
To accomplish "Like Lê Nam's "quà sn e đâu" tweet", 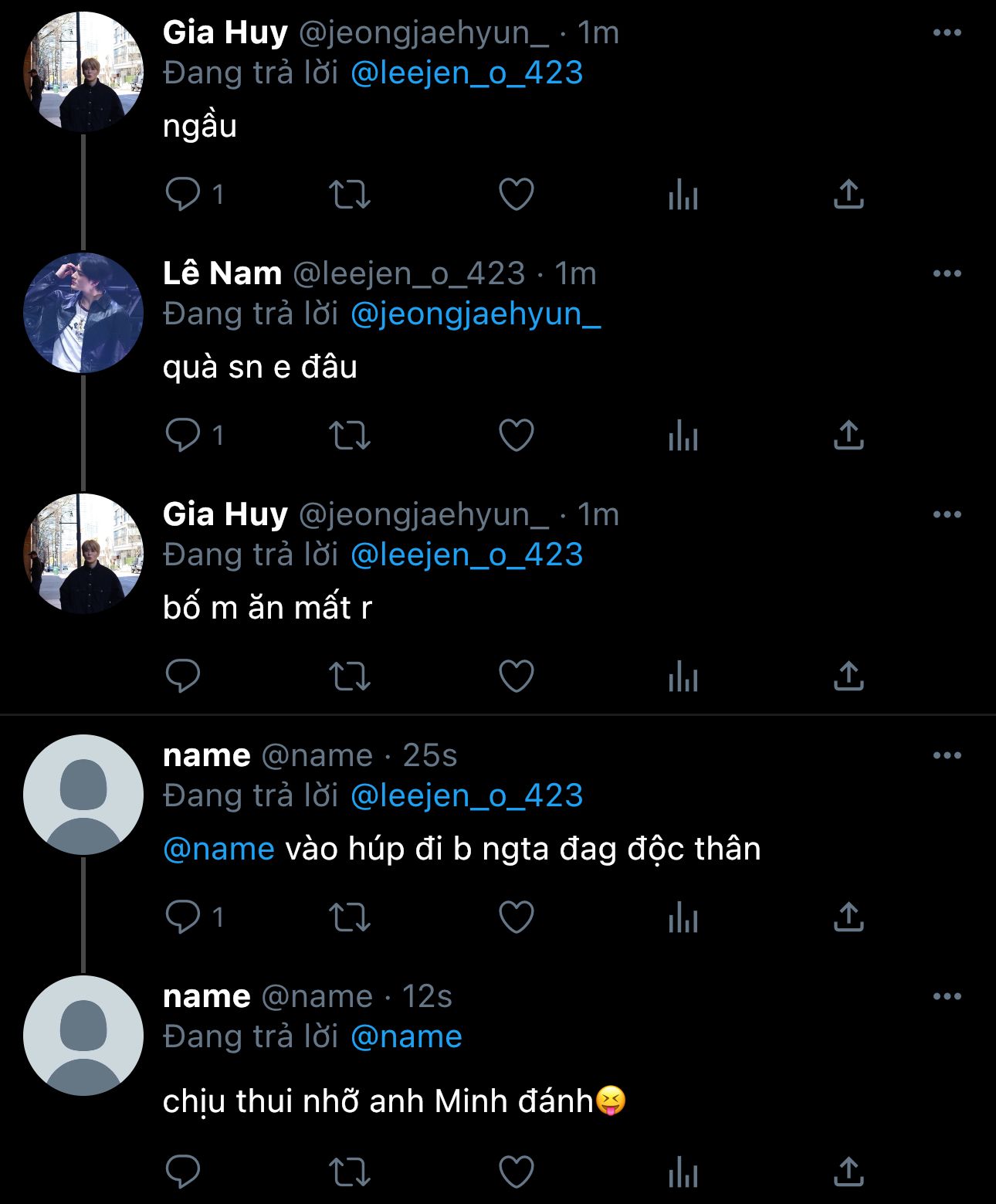I will tap(517, 435).
